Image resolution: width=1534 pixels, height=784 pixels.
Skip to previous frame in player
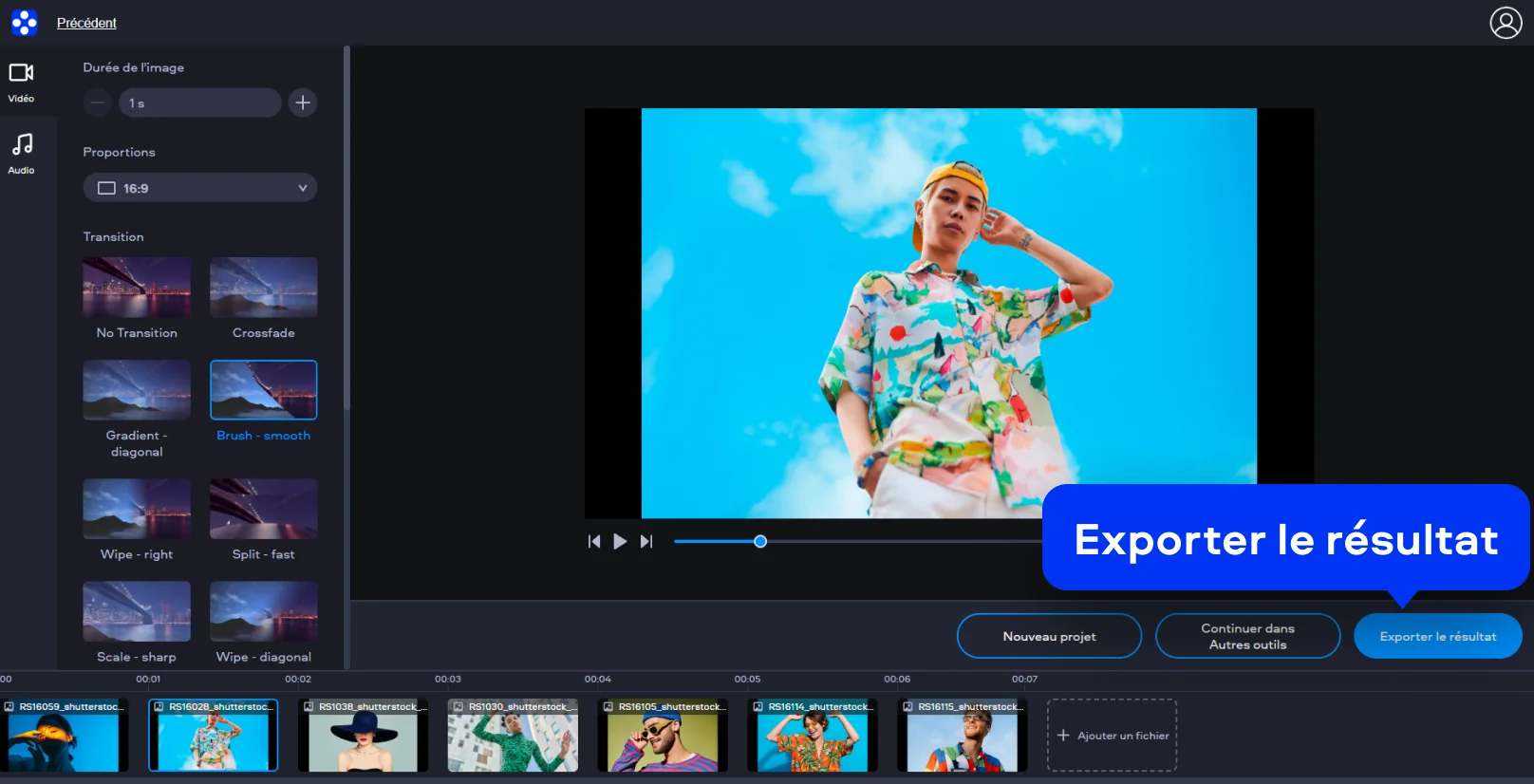coord(594,542)
